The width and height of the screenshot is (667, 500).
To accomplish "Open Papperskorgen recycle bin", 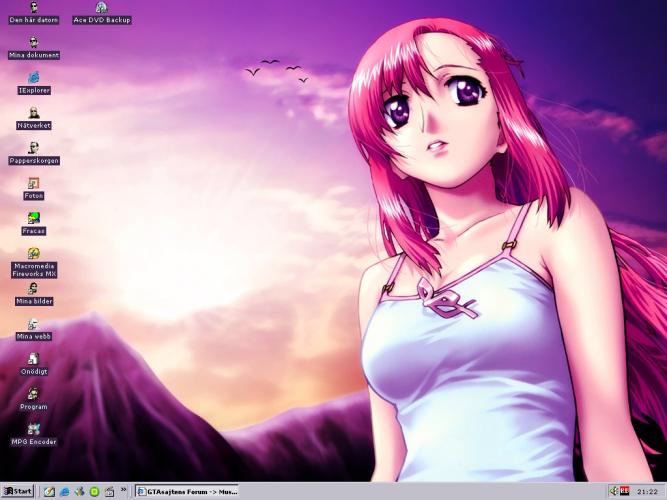I will (33, 149).
